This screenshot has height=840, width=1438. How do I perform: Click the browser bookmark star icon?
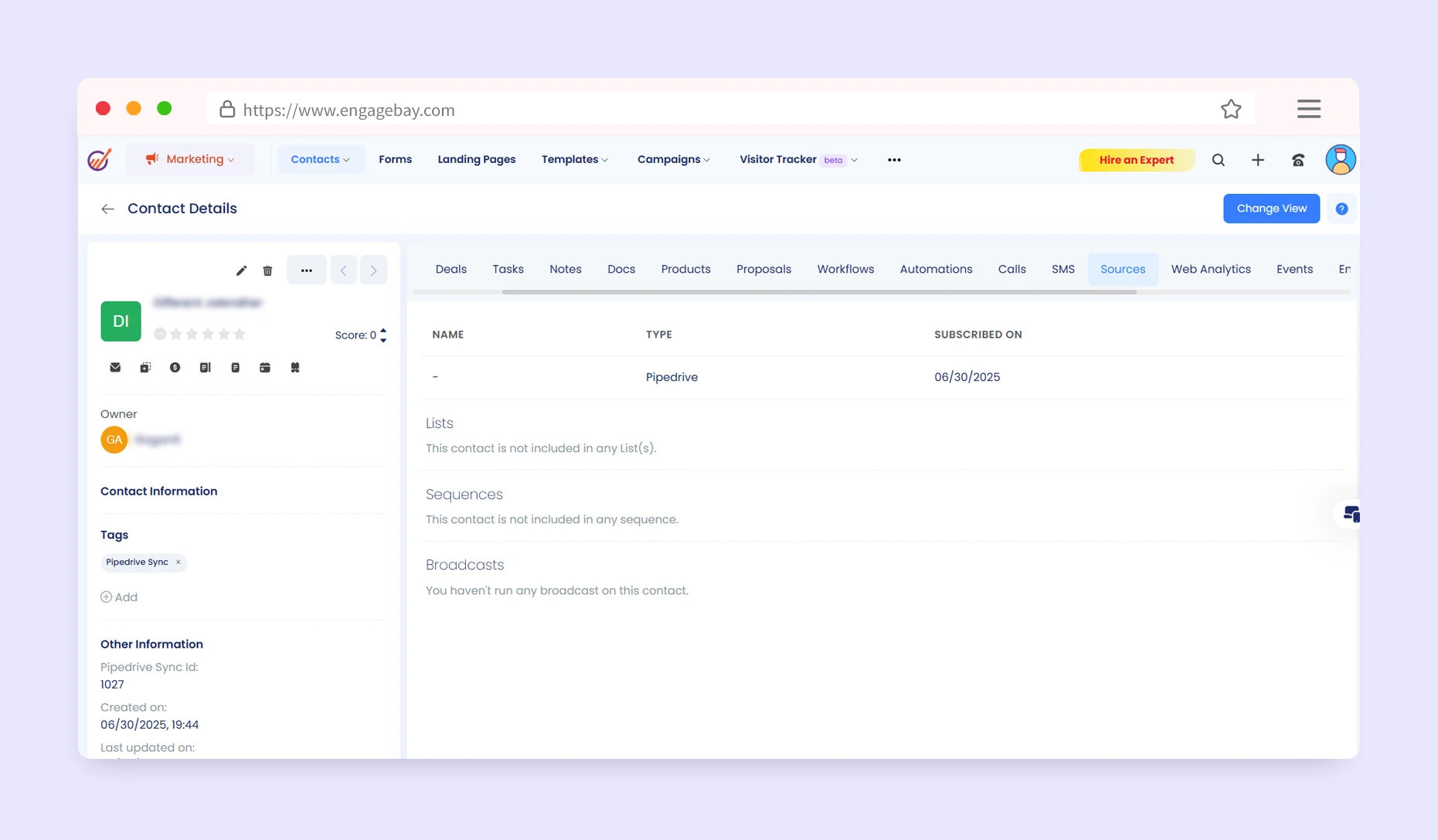pos(1231,109)
